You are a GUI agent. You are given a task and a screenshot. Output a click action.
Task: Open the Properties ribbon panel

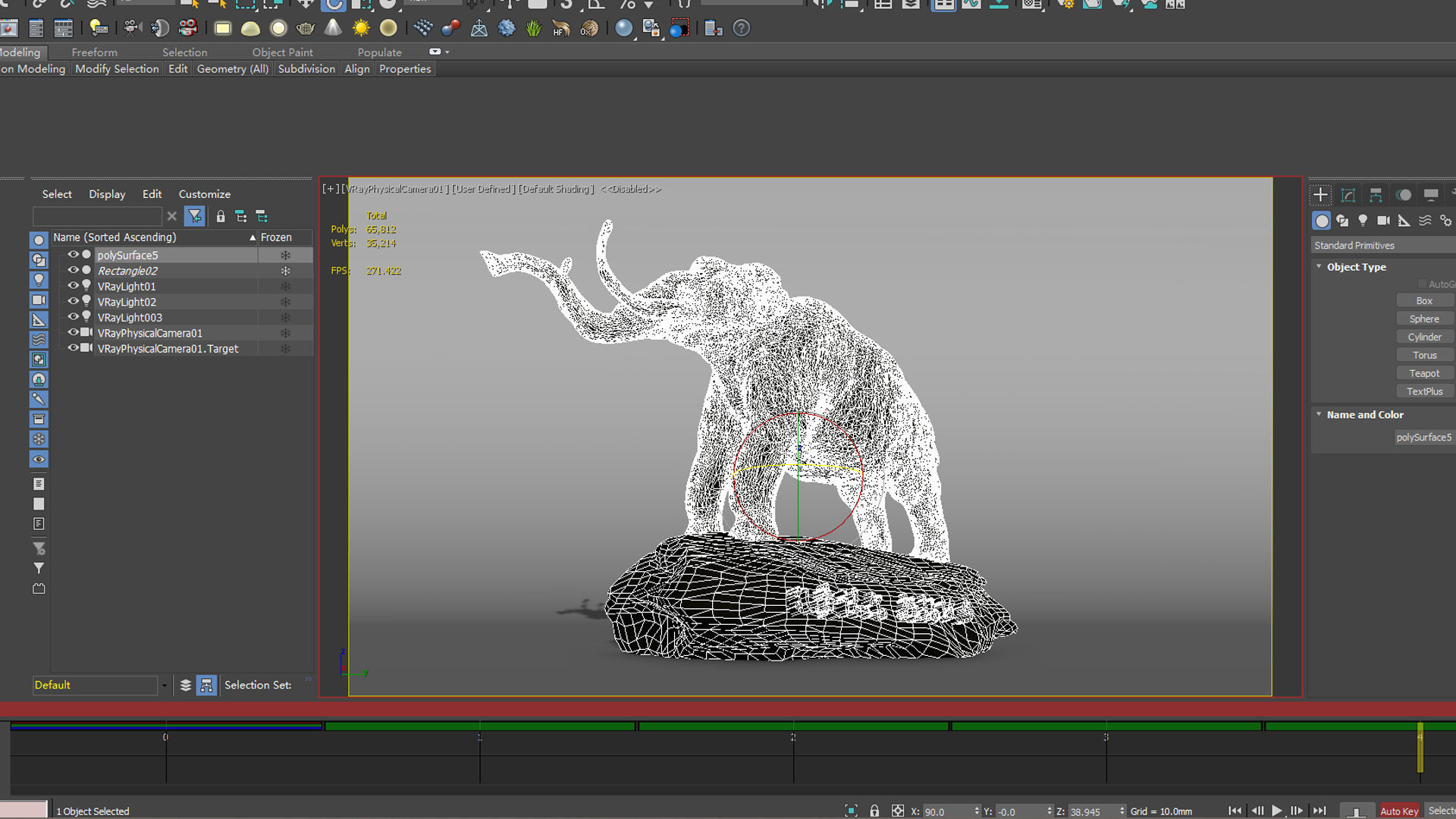click(x=405, y=69)
